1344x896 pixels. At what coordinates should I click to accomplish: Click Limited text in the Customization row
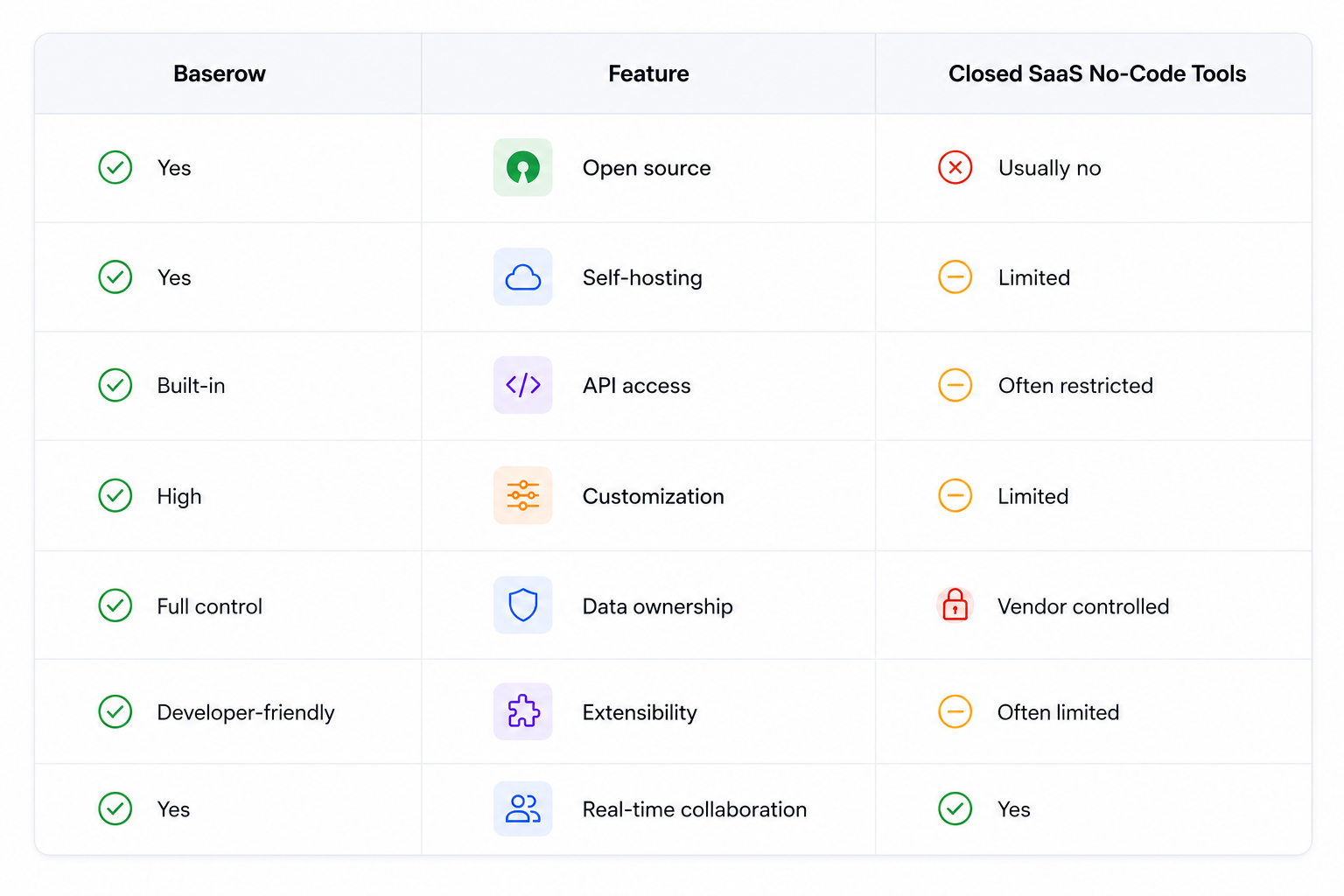(x=1033, y=496)
